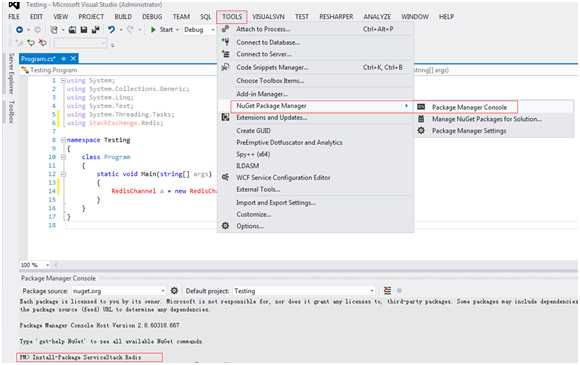Click the Open File toolbar icon
This screenshot has height=365, width=580.
(72, 30)
